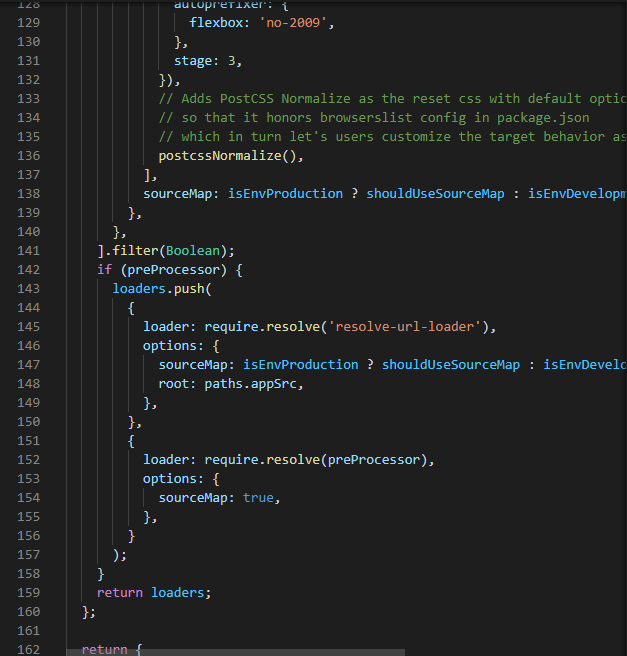Click shouldUseSourceMap on line 147
Screen dimensions: 627x656
[x=450, y=365]
